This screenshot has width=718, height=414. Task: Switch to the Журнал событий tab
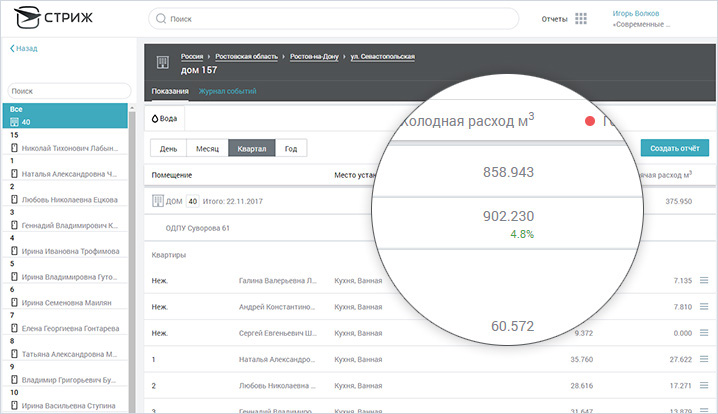click(x=228, y=91)
